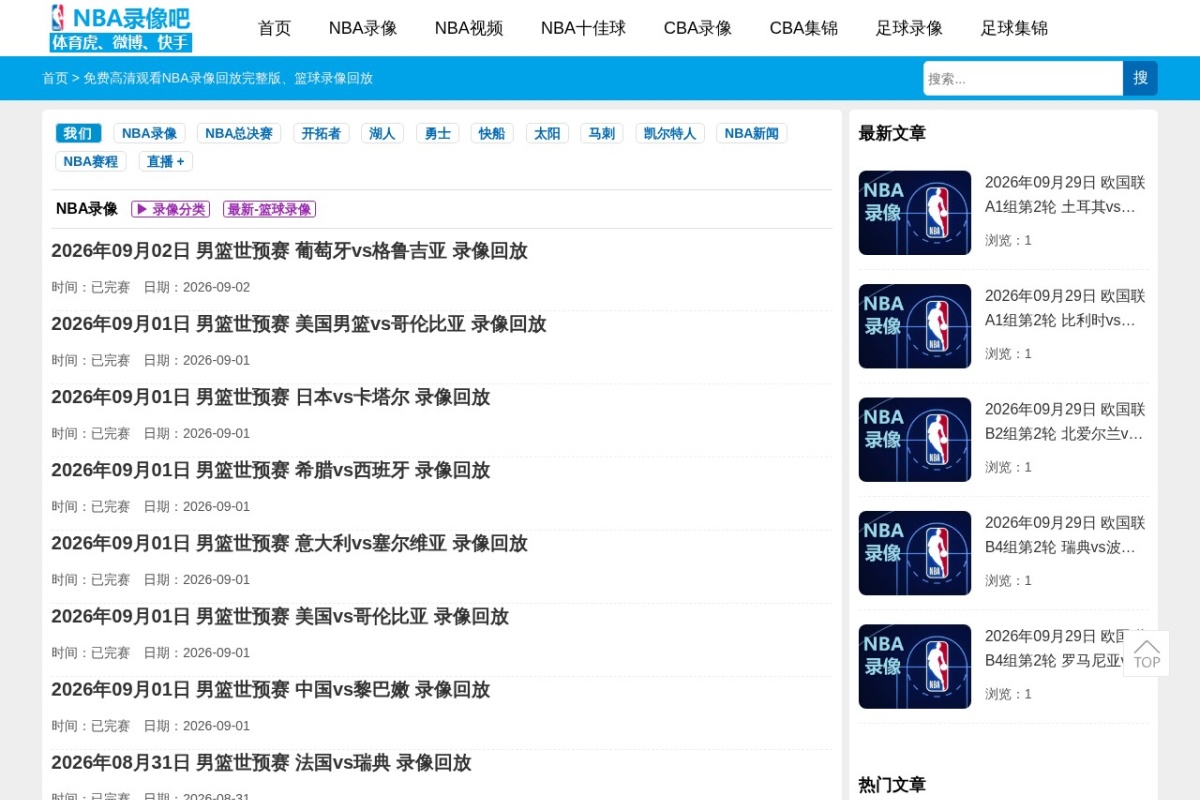Select the 我们 tag
This screenshot has height=800, width=1200.
click(x=77, y=133)
